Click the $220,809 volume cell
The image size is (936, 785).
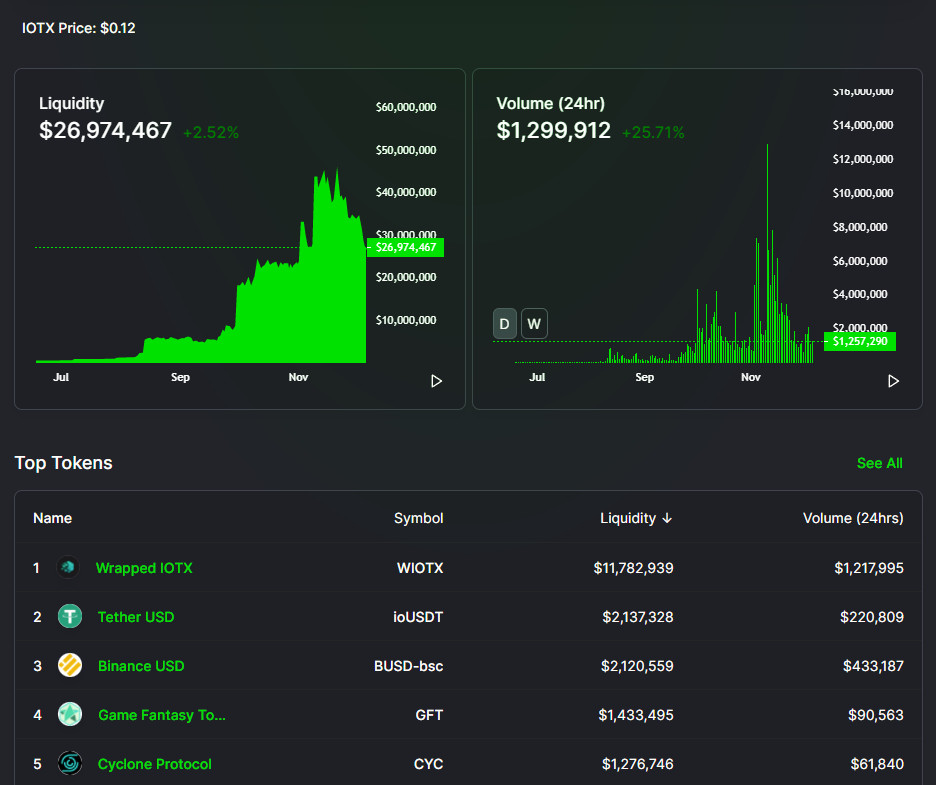click(x=872, y=617)
